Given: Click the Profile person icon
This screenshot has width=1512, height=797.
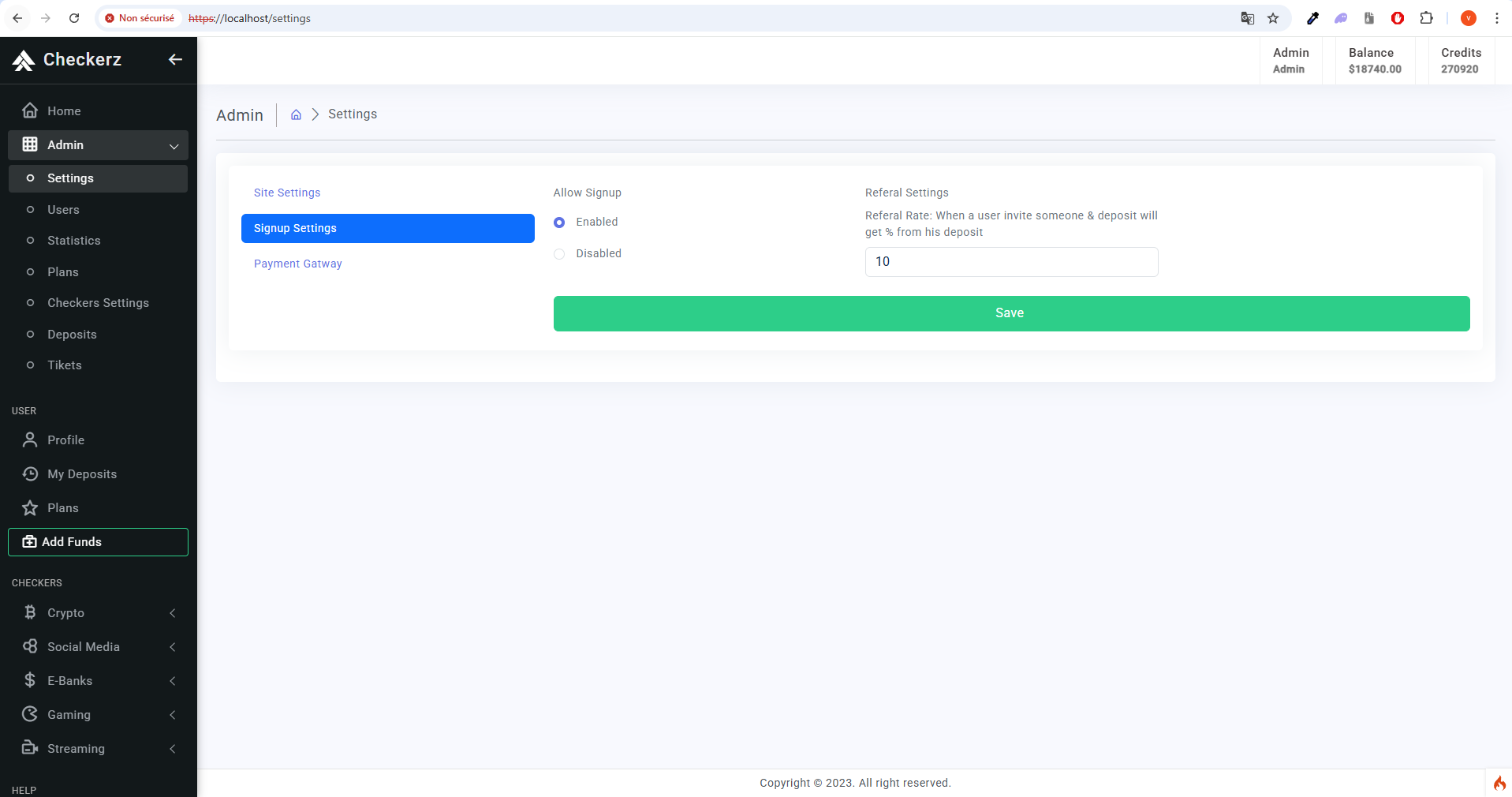Looking at the screenshot, I should [30, 440].
